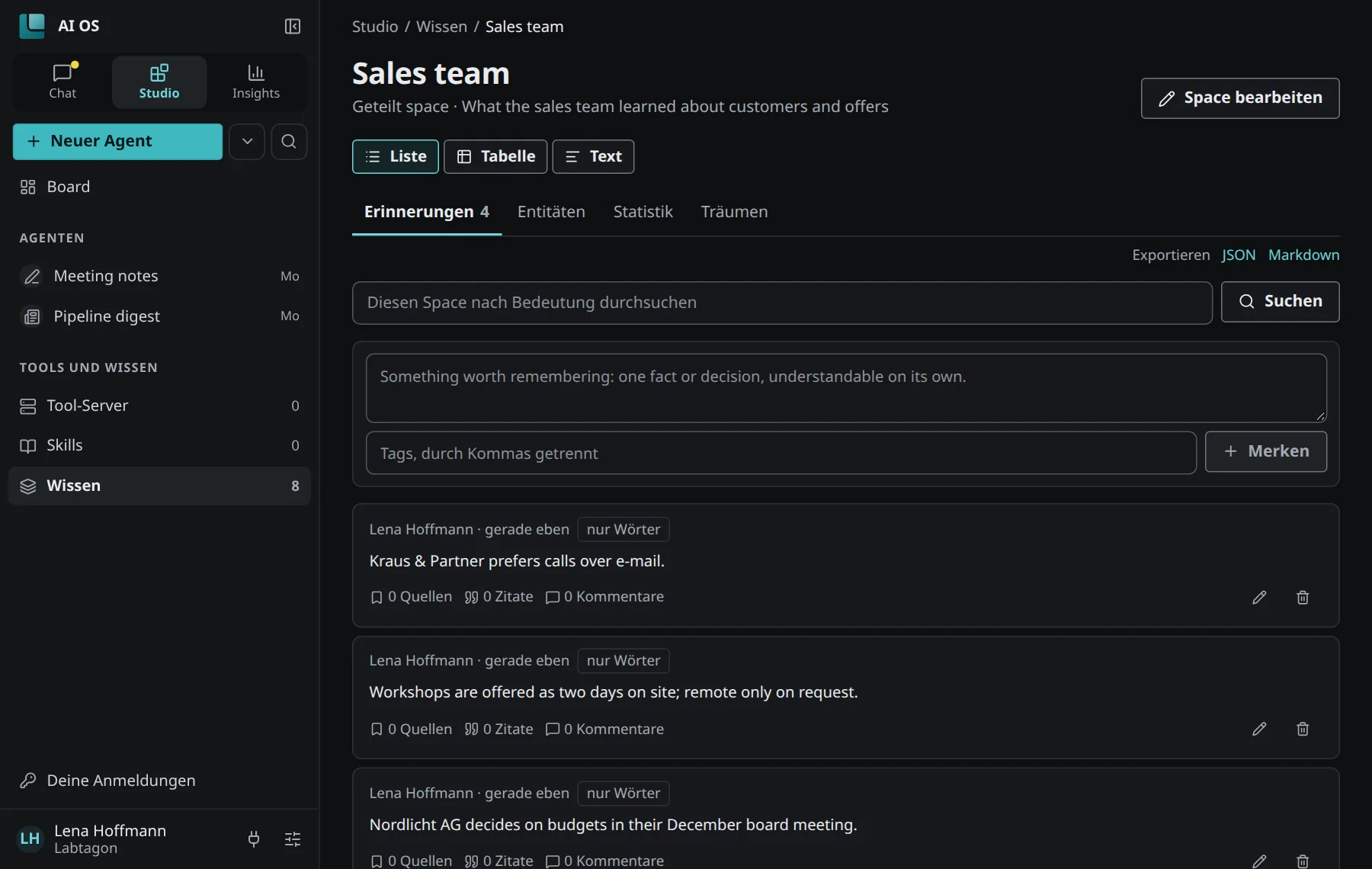The image size is (1372, 869).
Task: Go to Studio in the breadcrumb
Action: click(x=375, y=27)
